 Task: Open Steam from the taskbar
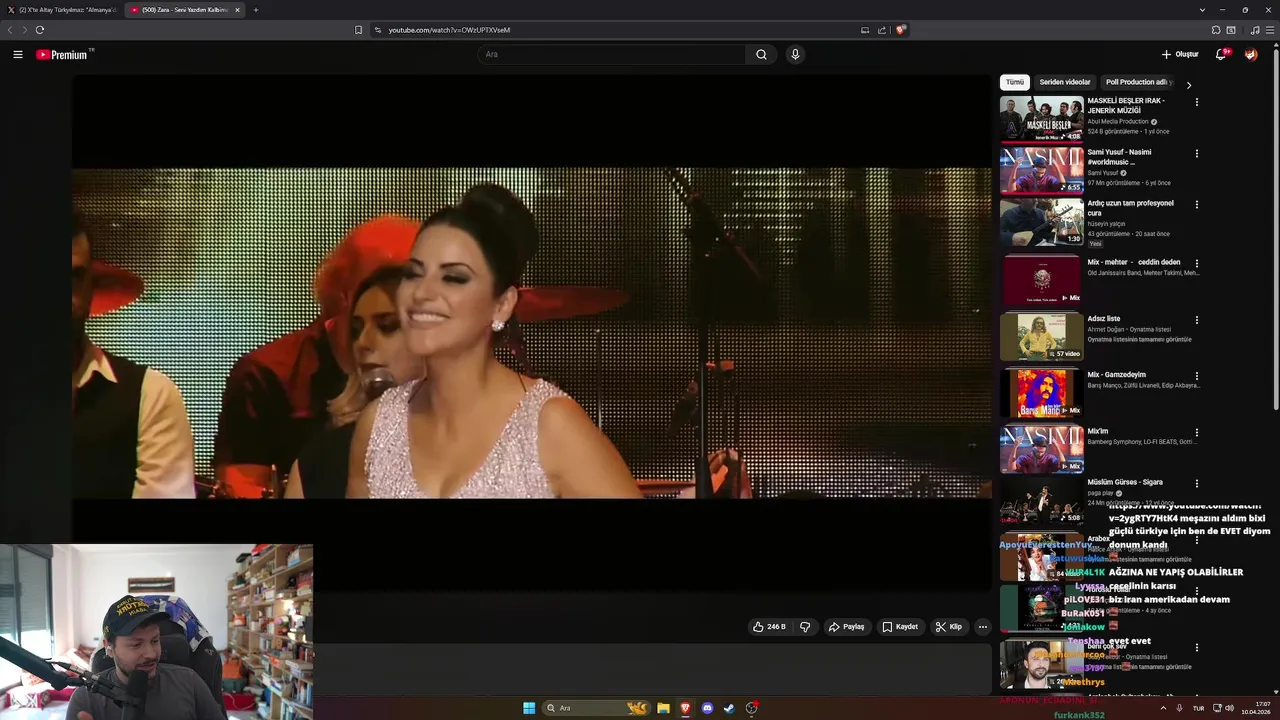pos(729,708)
